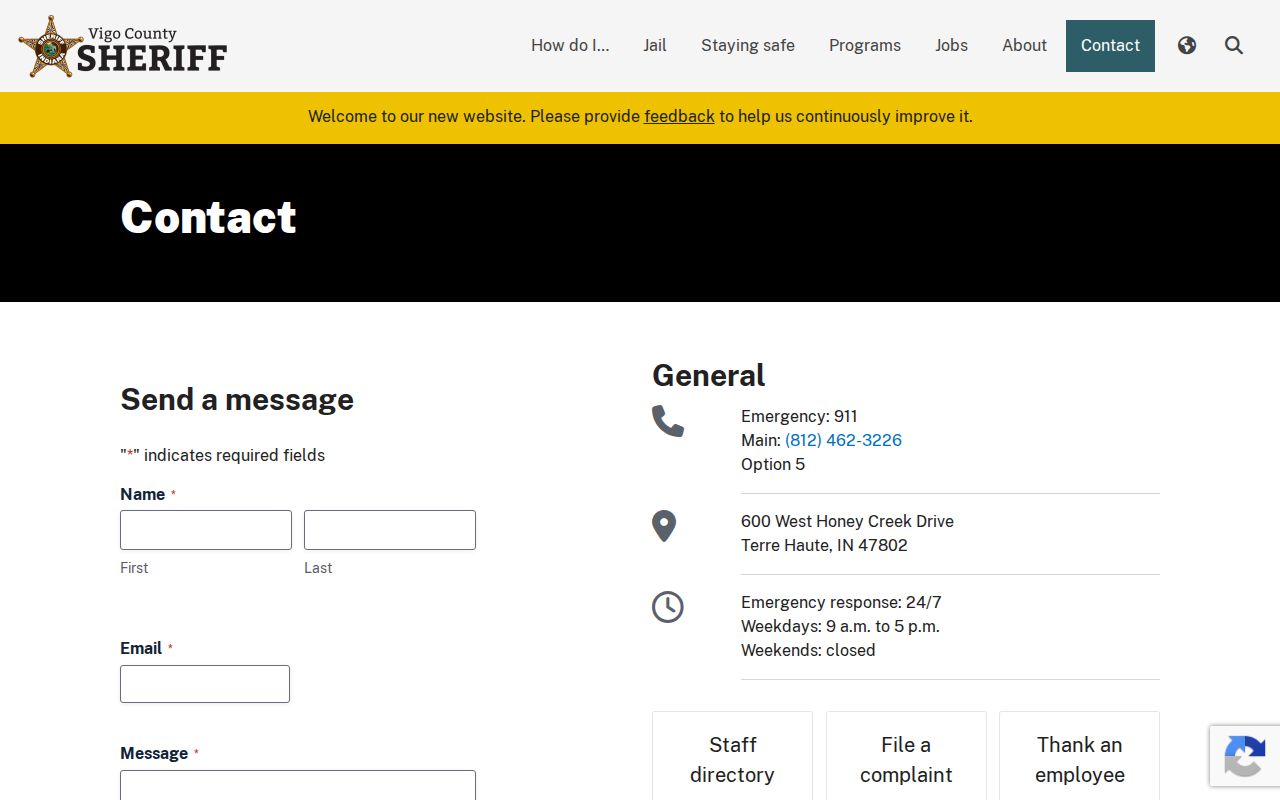Select the highlighted Contact nav item

[1110, 46]
